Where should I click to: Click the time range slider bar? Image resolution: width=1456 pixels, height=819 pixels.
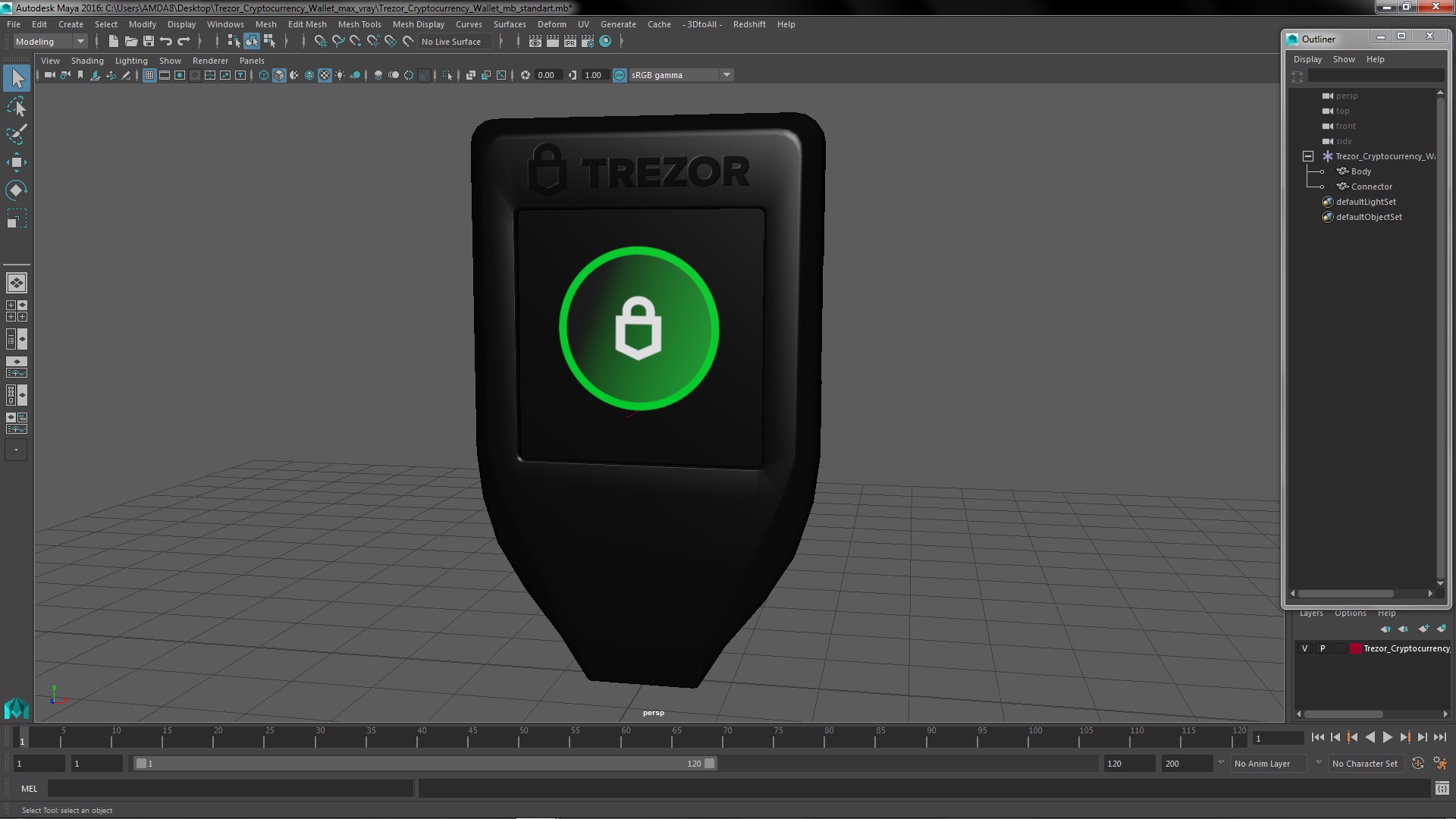click(x=425, y=764)
